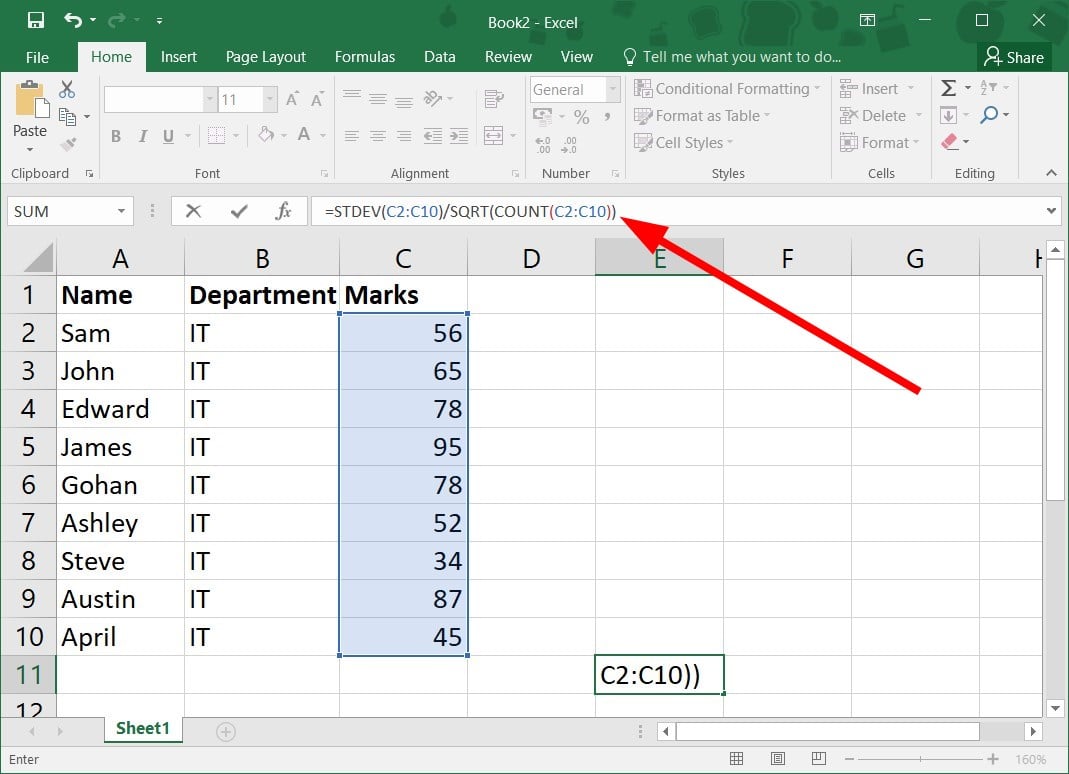Click the Wrap Text icon
This screenshot has width=1069, height=774.
click(494, 99)
